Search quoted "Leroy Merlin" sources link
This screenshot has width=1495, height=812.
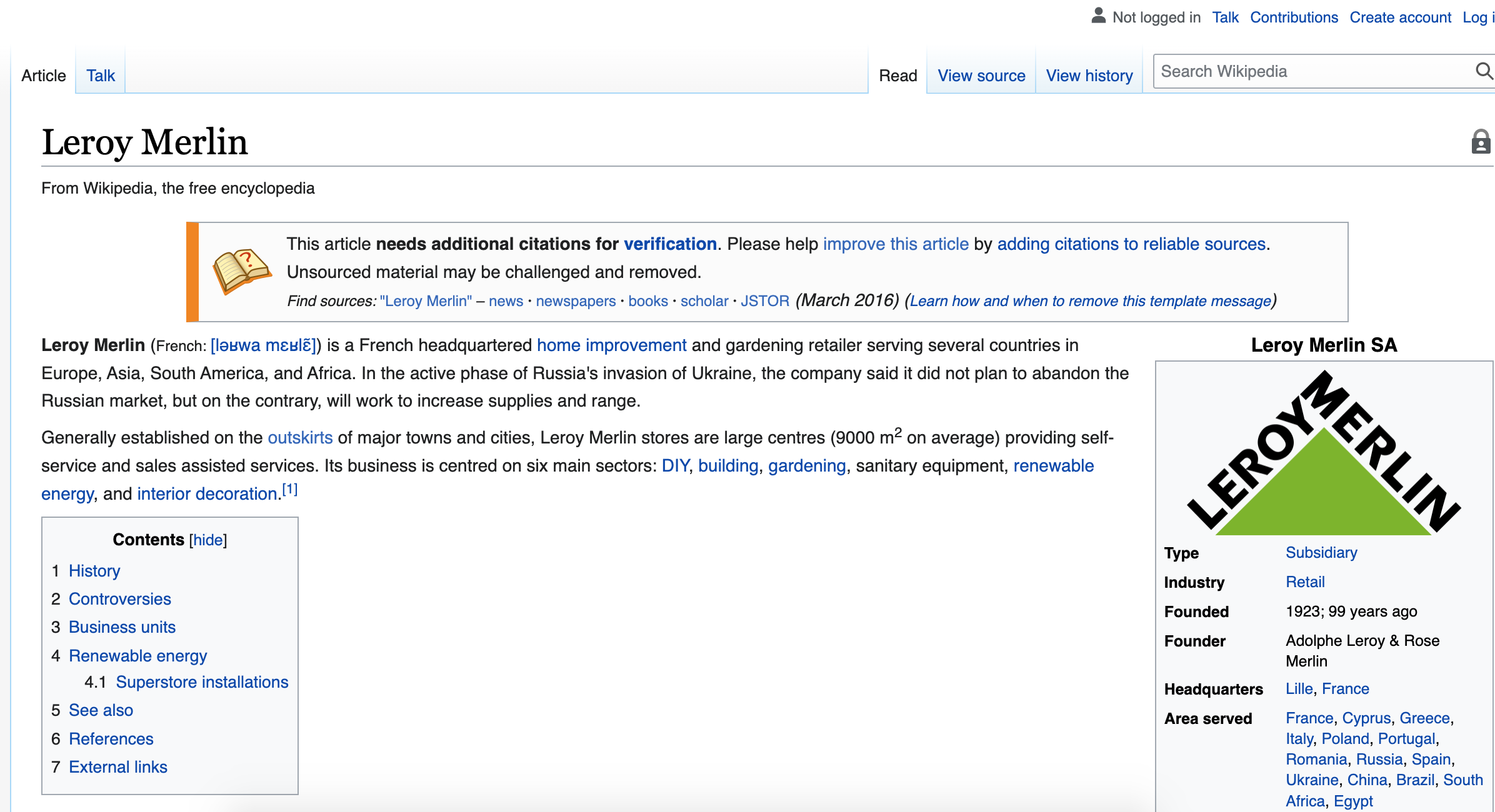click(x=426, y=301)
